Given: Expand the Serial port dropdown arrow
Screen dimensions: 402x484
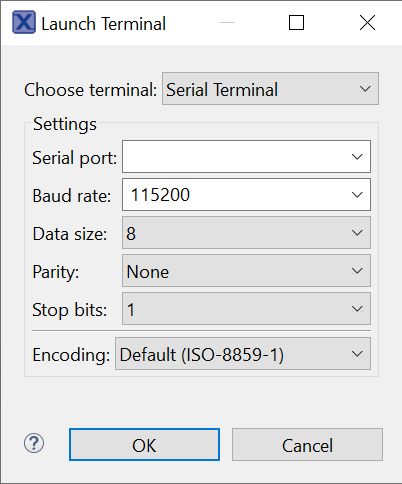Looking at the screenshot, I should (x=357, y=157).
